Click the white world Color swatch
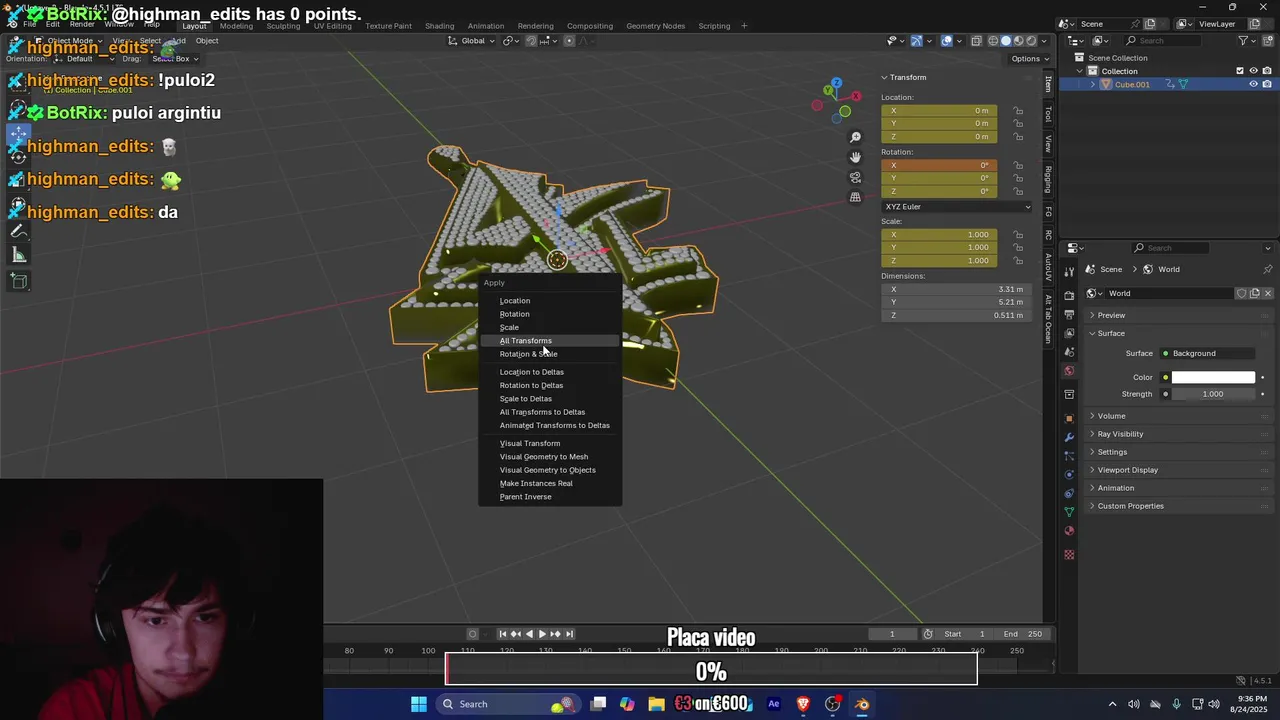Viewport: 1280px width, 720px height. coord(1213,377)
